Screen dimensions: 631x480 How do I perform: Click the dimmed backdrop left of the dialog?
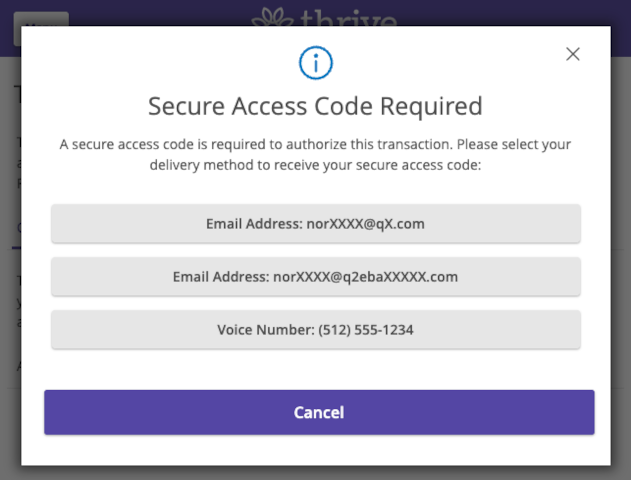click(10, 262)
